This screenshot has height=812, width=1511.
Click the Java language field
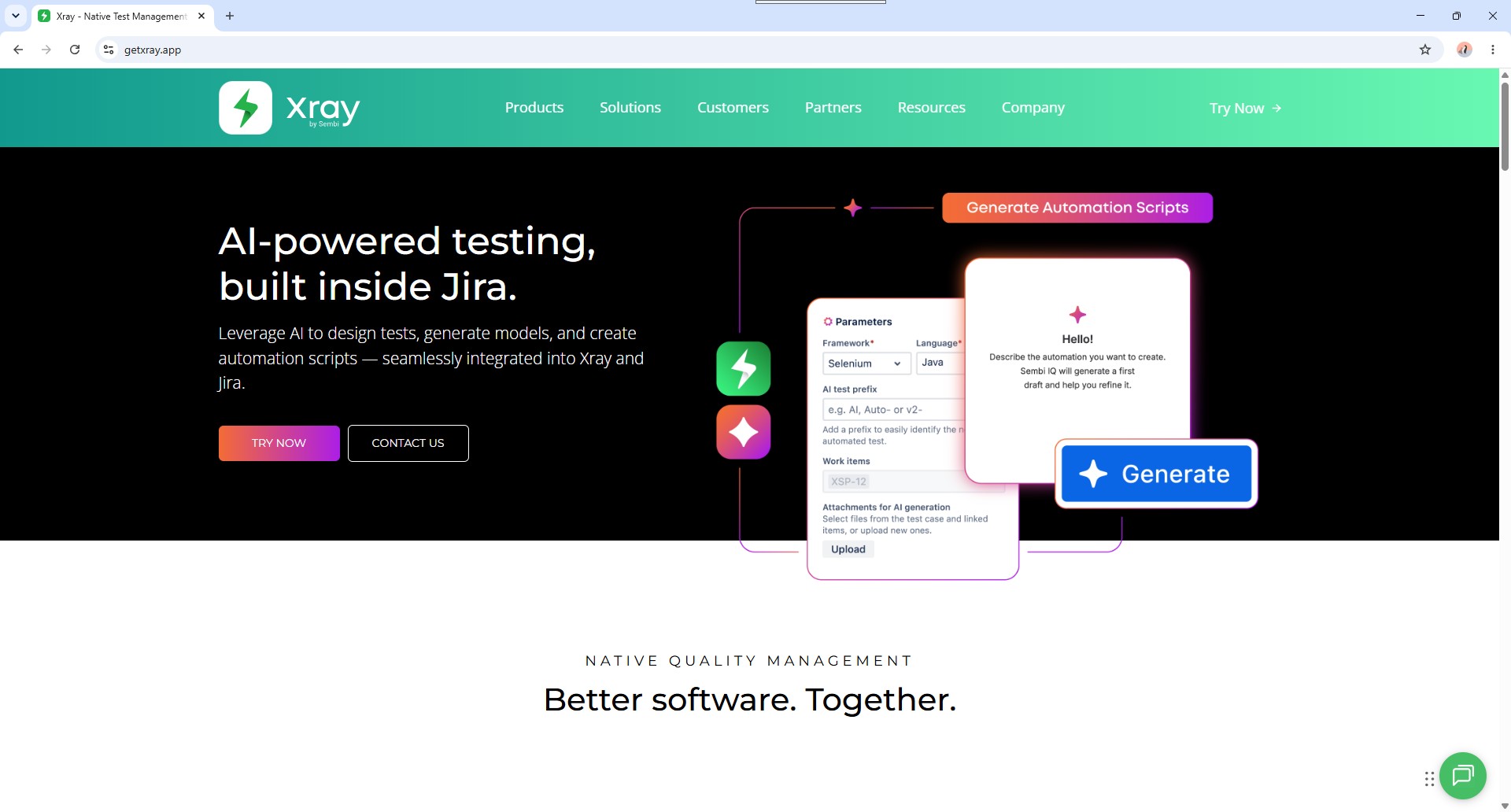coord(941,363)
